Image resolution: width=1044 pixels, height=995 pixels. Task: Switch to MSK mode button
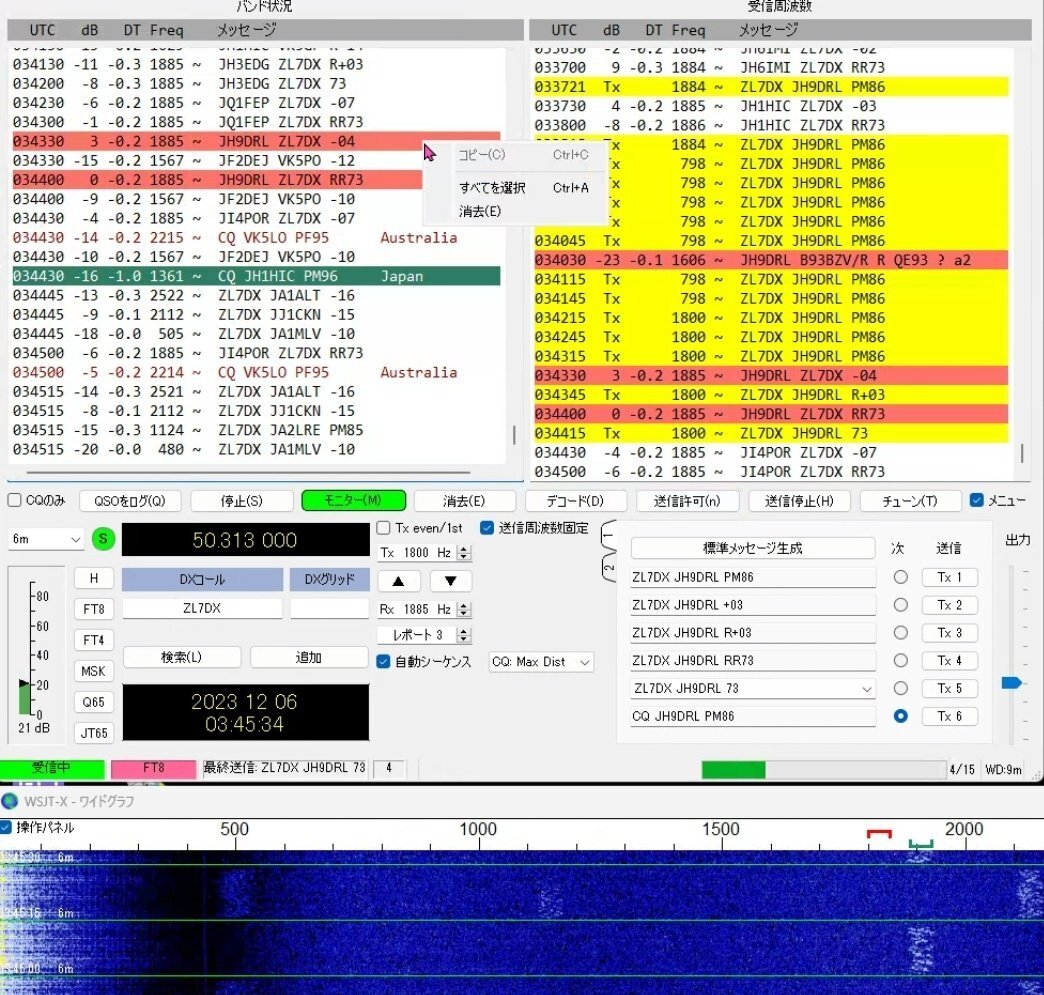pos(93,671)
